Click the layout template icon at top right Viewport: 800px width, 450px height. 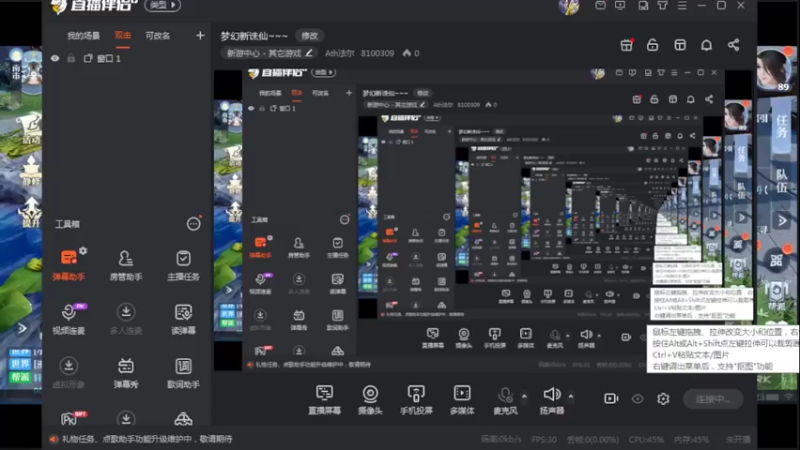(x=680, y=45)
